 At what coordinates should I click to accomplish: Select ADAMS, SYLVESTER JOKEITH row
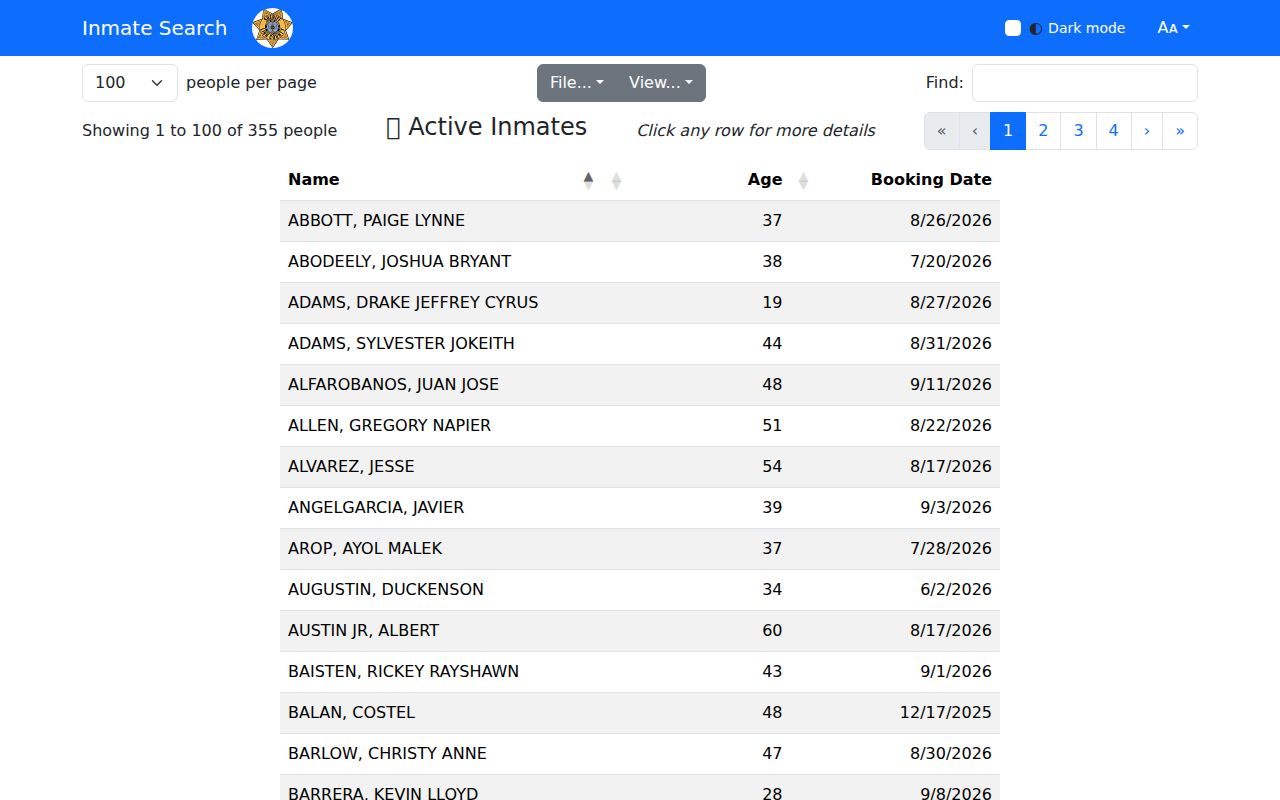point(640,344)
